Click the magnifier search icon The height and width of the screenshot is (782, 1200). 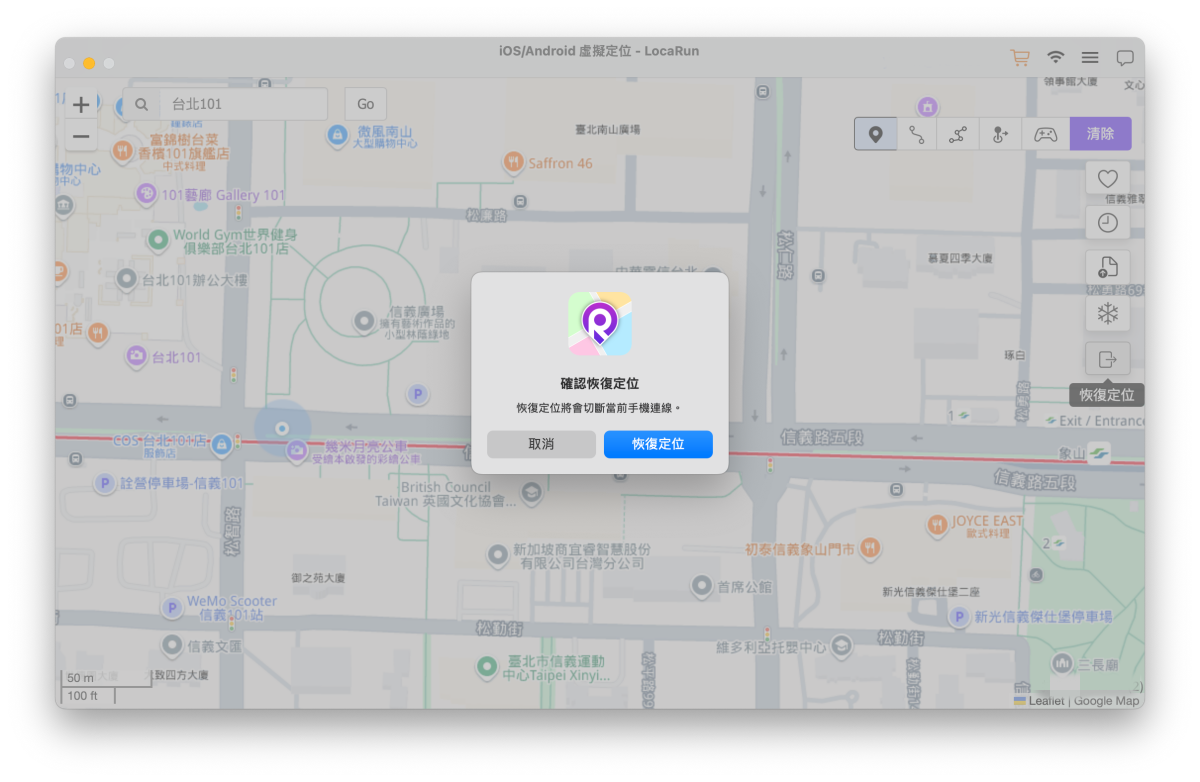pyautogui.click(x=141, y=104)
